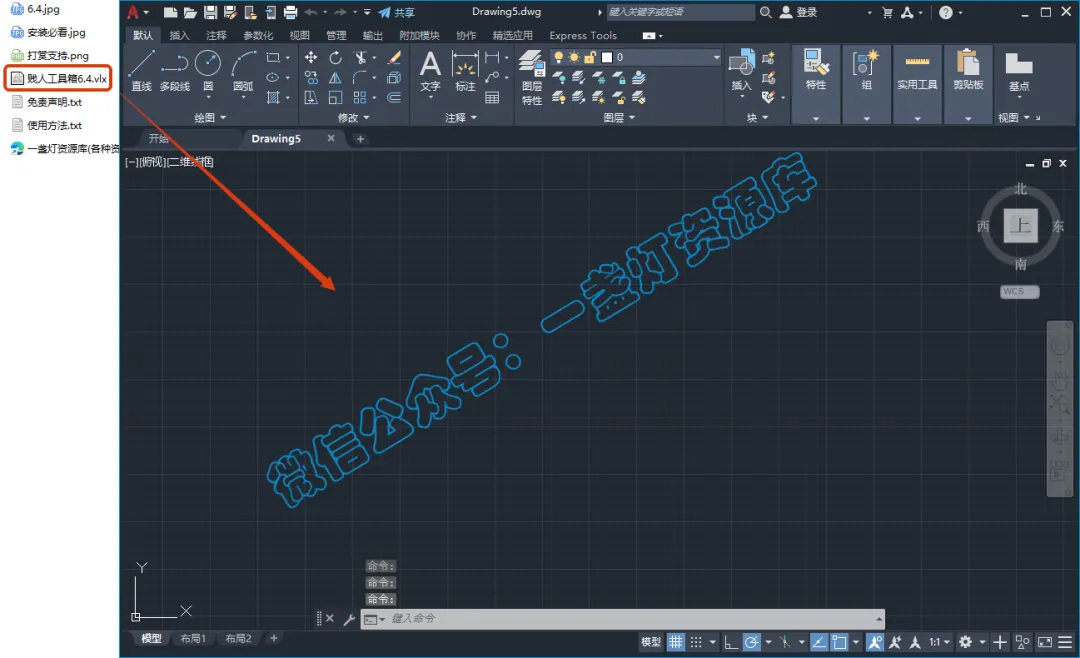Click the Plot/Print icon in quick access toolbar
This screenshot has height=658, width=1080.
[x=291, y=12]
